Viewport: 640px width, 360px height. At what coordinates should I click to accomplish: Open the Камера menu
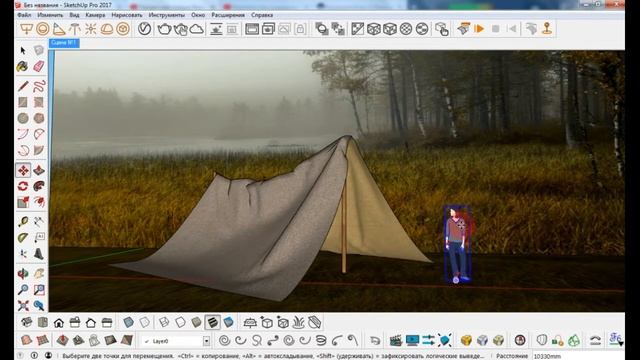95,15
